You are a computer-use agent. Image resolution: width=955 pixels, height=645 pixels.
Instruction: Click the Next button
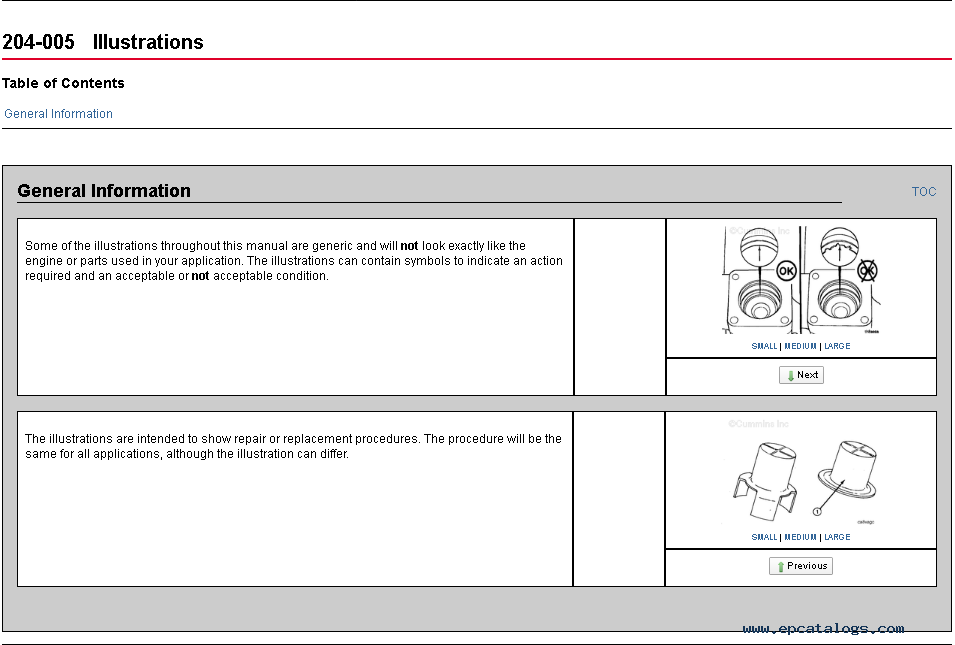coord(801,375)
